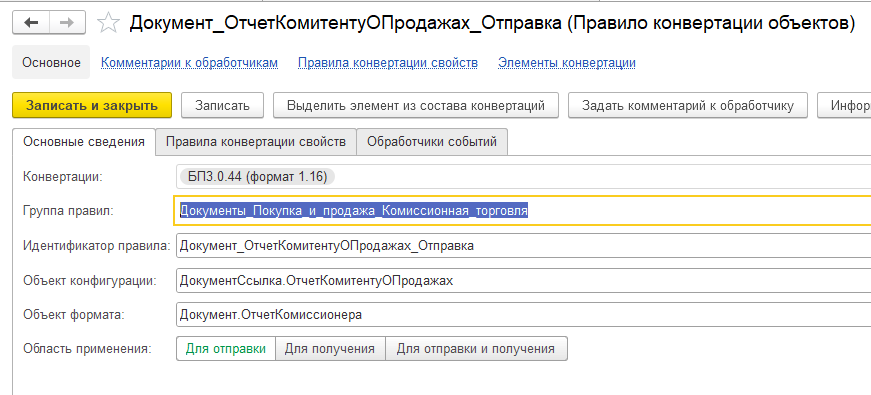Switch to Основные сведения tab
The height and width of the screenshot is (395, 871).
[84, 142]
